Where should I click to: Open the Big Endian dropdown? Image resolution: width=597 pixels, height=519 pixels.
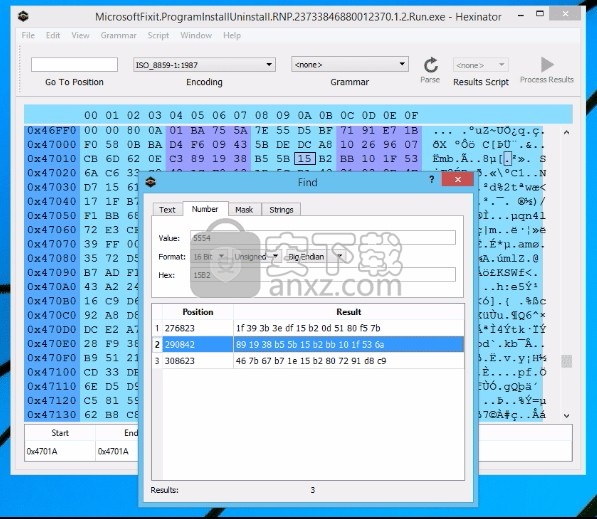tap(316, 257)
